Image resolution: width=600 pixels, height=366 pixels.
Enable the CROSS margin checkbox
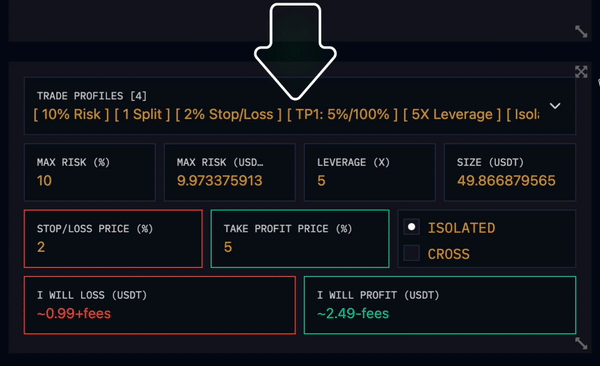point(412,253)
